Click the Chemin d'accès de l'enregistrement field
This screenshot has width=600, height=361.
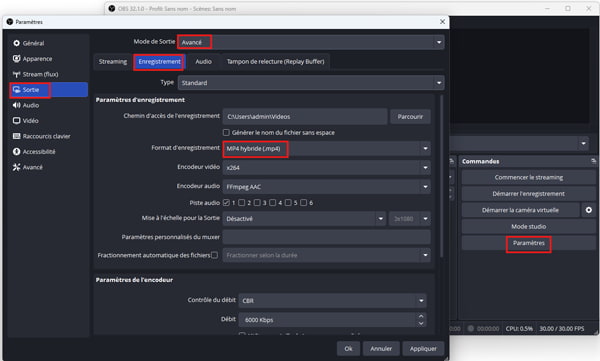pyautogui.click(x=305, y=117)
